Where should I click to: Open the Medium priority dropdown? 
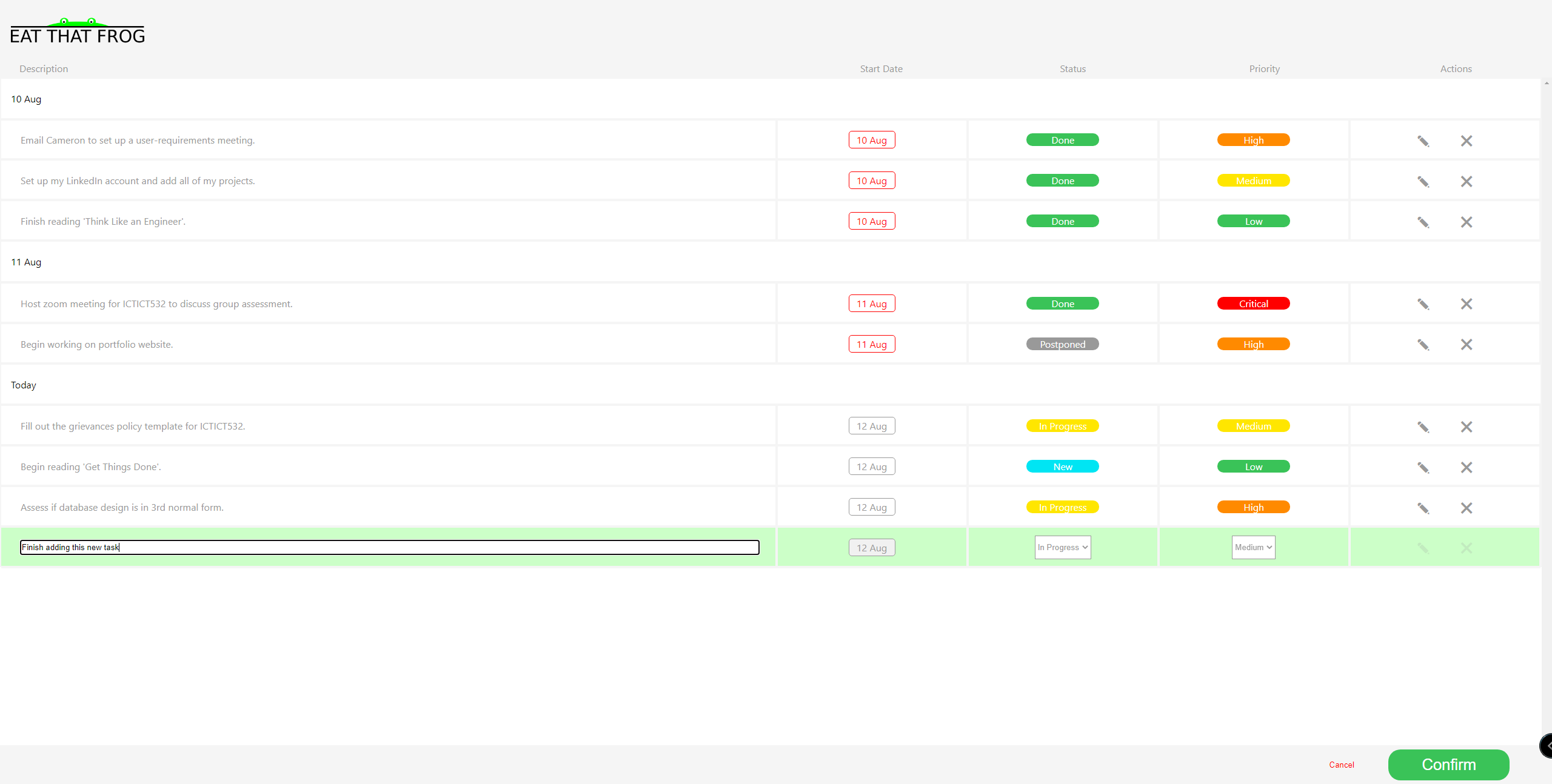(x=1253, y=547)
